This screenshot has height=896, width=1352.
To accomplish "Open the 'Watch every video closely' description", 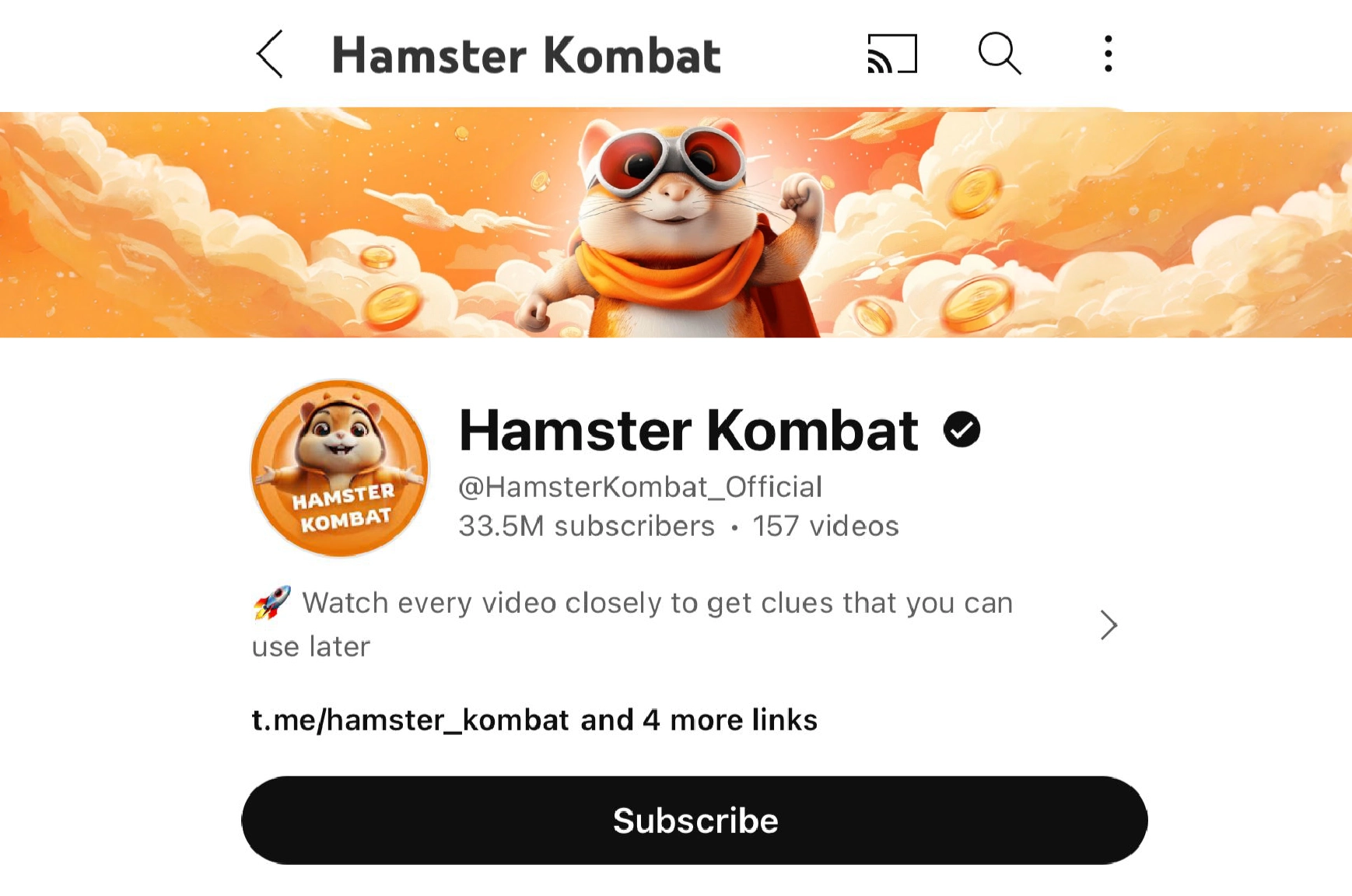I will [632, 625].
